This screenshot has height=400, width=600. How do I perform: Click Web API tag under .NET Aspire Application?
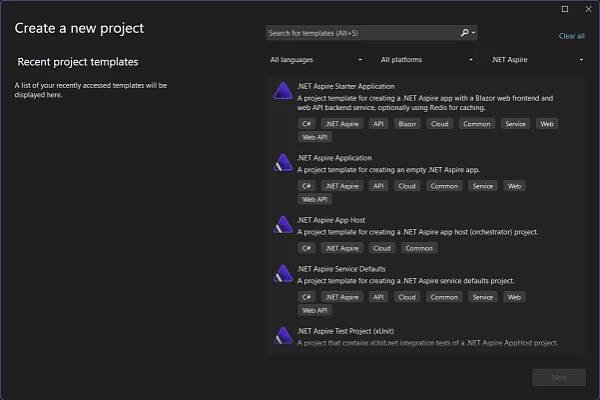(315, 199)
